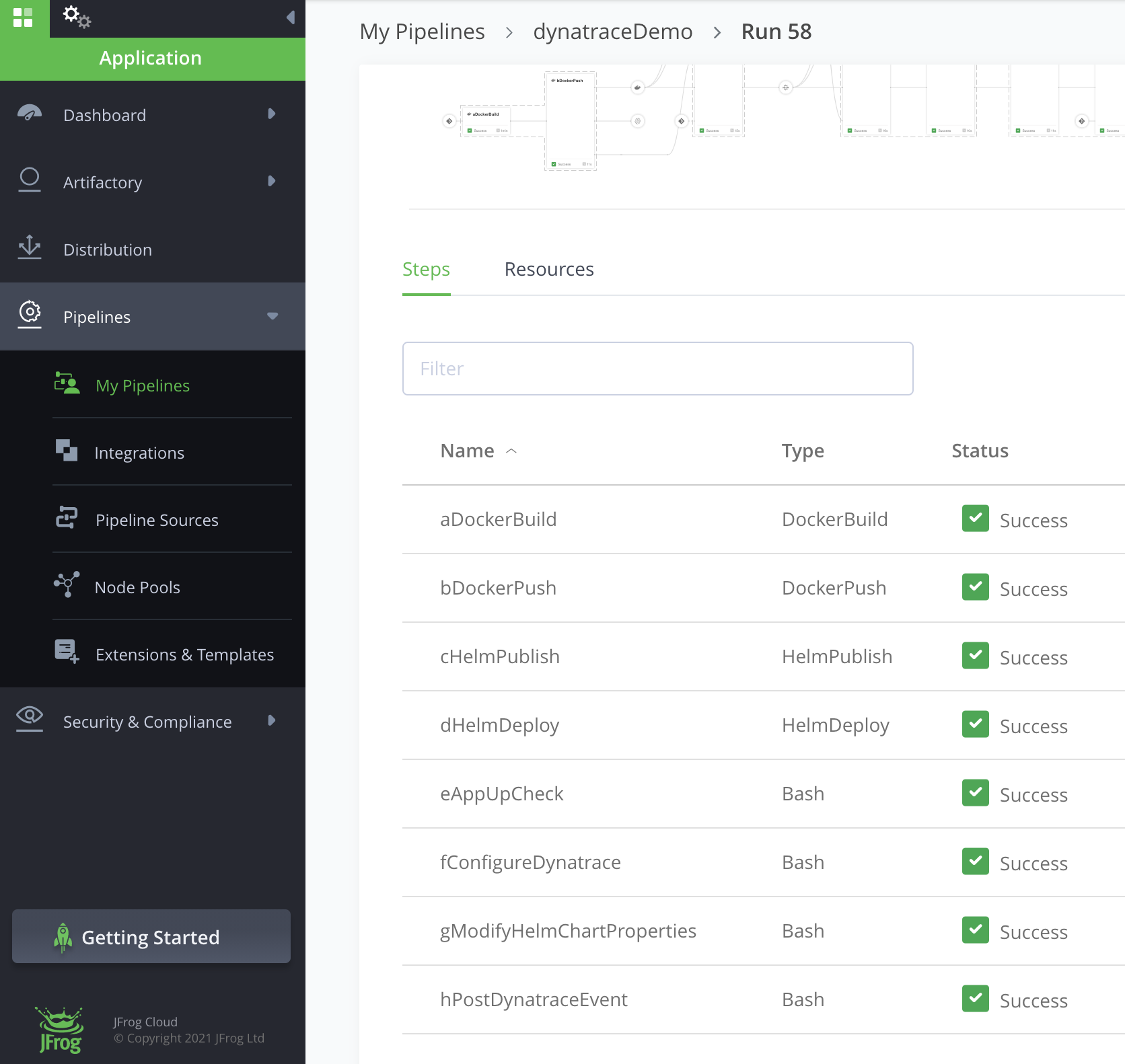Open the cHelmPublish step
The image size is (1125, 1064).
500,656
